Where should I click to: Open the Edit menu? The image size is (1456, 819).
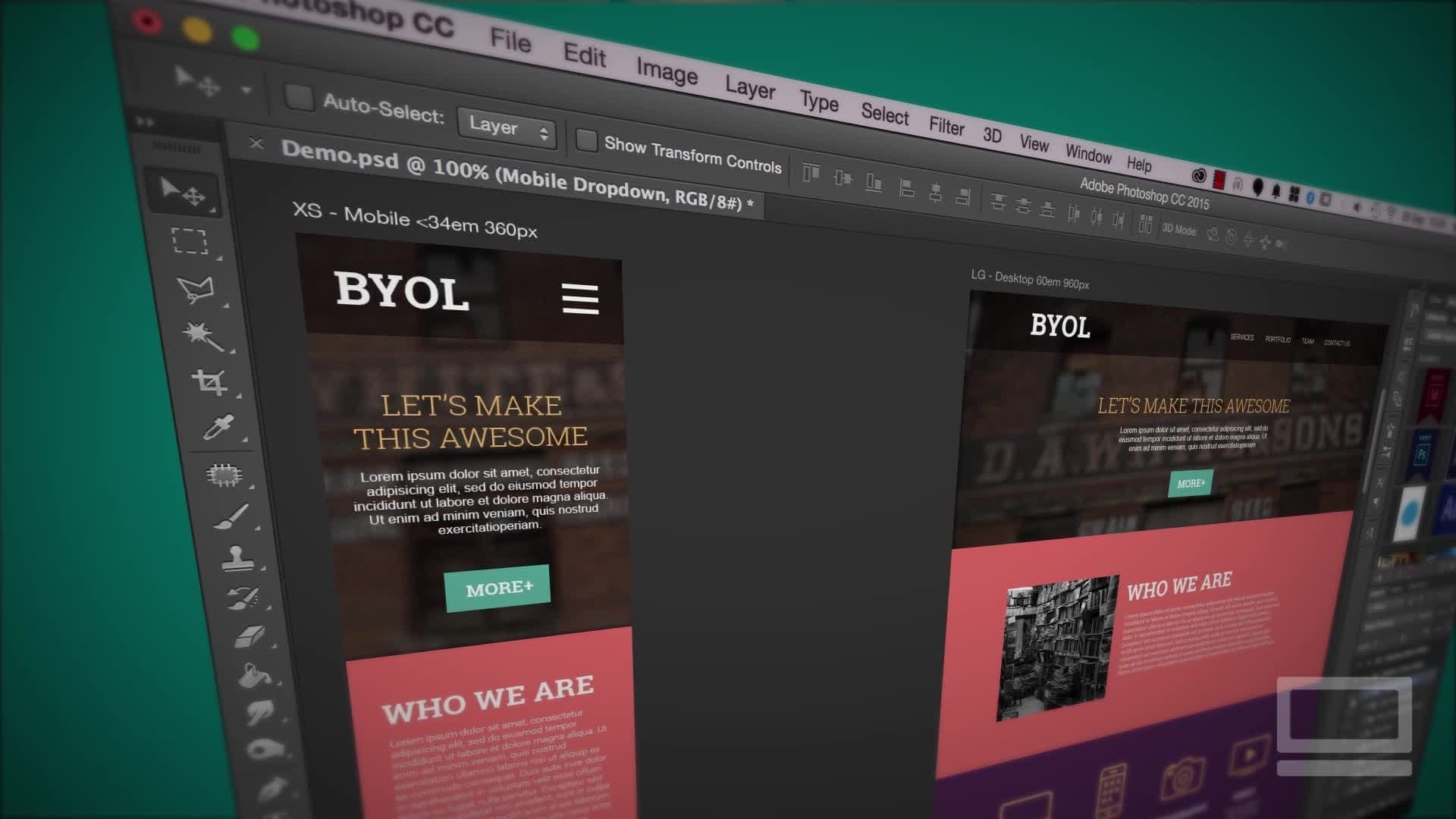pyautogui.click(x=585, y=55)
